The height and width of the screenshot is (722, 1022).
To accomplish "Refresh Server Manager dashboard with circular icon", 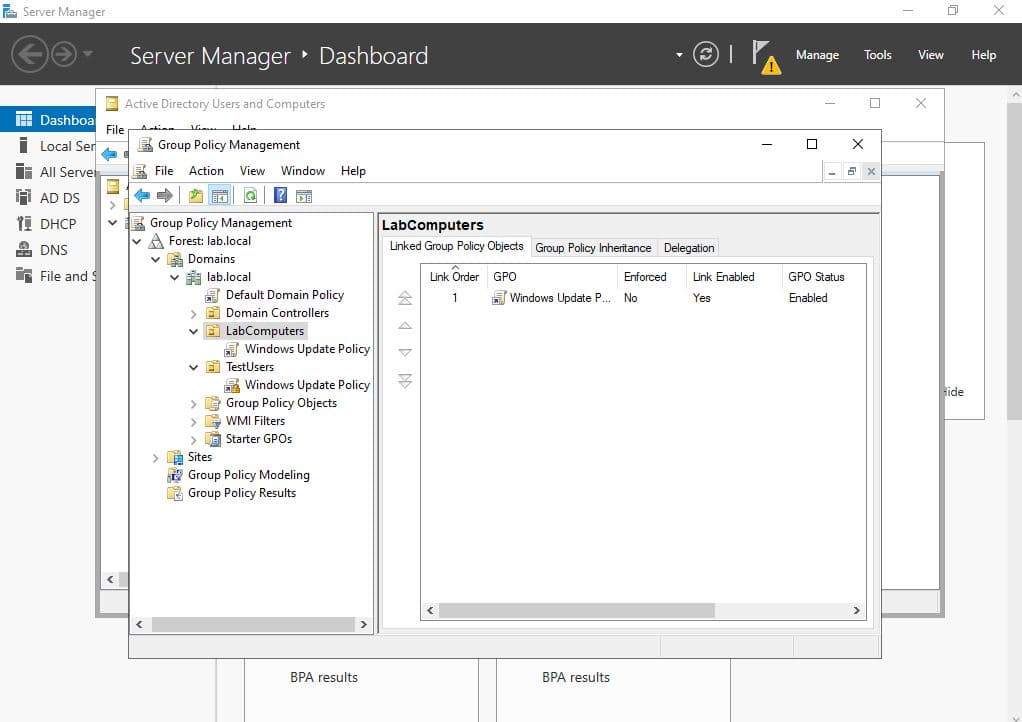I will coord(706,55).
